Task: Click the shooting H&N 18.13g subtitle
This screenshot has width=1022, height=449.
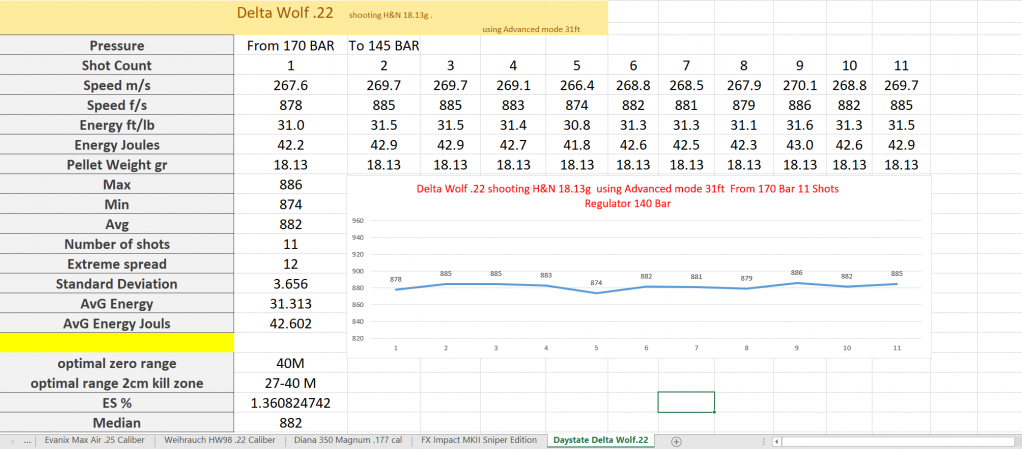Action: (x=390, y=14)
